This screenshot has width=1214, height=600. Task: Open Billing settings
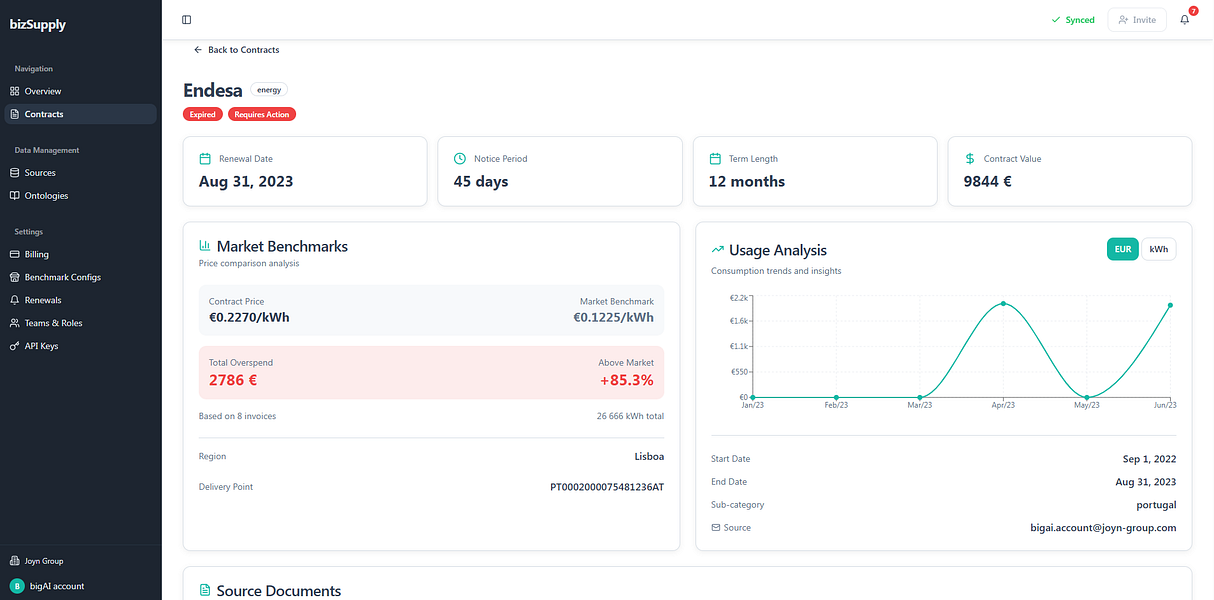[80, 254]
